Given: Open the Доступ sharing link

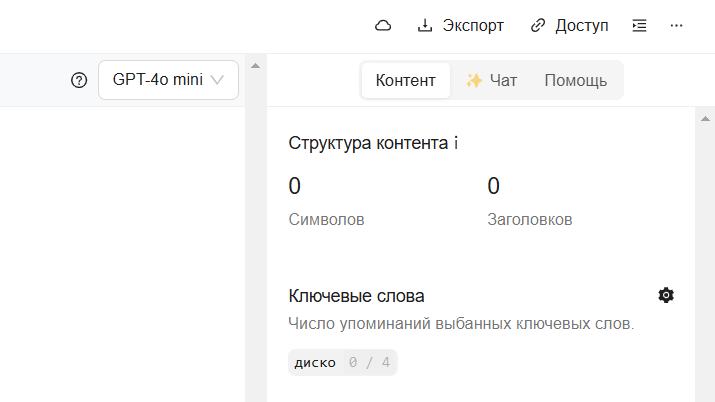Looking at the screenshot, I should tap(570, 26).
